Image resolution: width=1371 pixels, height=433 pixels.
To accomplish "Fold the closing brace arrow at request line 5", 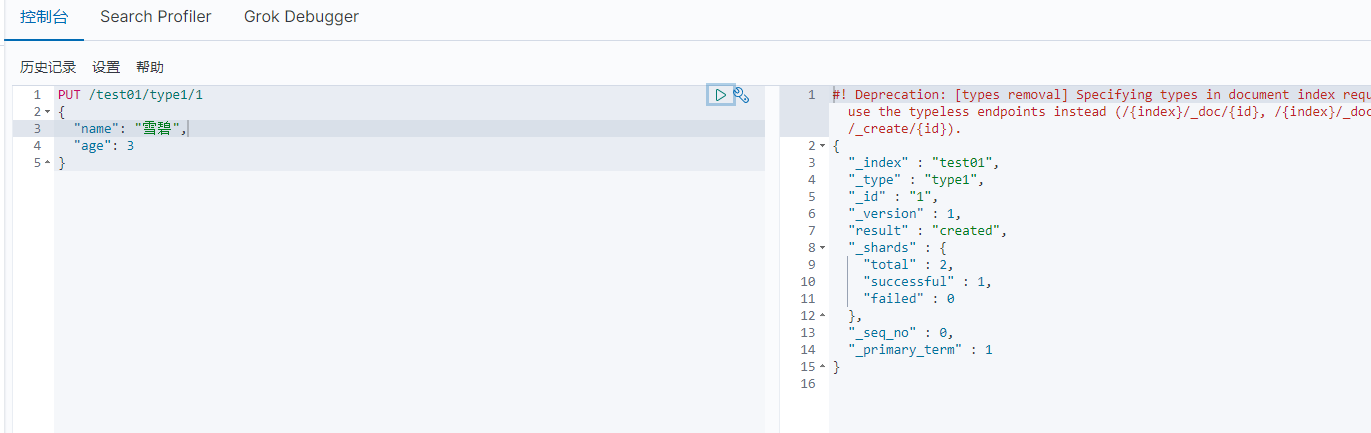I will [47, 163].
